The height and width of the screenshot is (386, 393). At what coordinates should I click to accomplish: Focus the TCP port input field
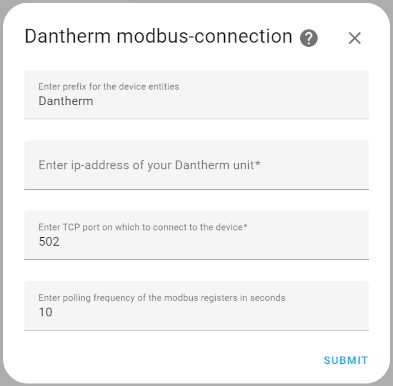(196, 235)
